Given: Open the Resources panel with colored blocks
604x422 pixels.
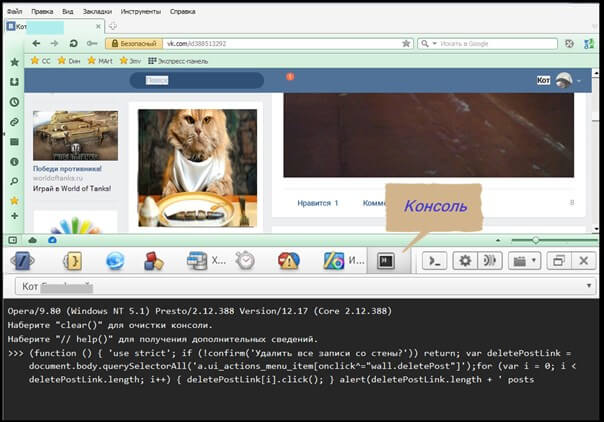Looking at the screenshot, I should tap(154, 261).
